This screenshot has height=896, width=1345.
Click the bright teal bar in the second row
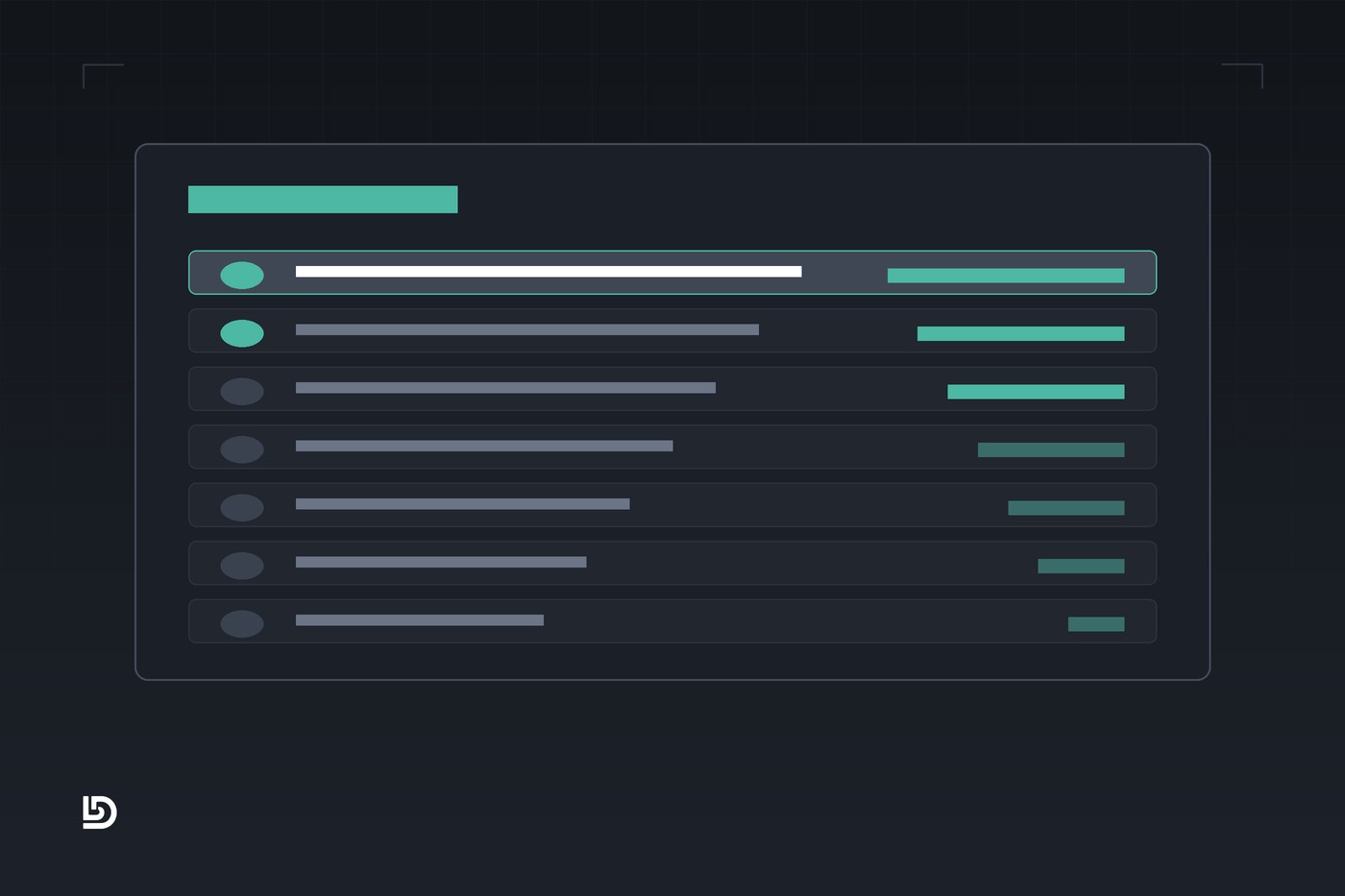click(1021, 333)
